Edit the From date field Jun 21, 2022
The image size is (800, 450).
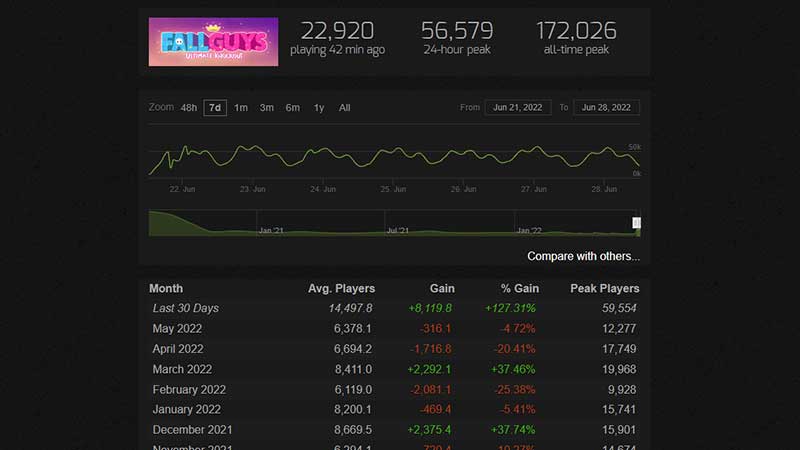pyautogui.click(x=517, y=108)
